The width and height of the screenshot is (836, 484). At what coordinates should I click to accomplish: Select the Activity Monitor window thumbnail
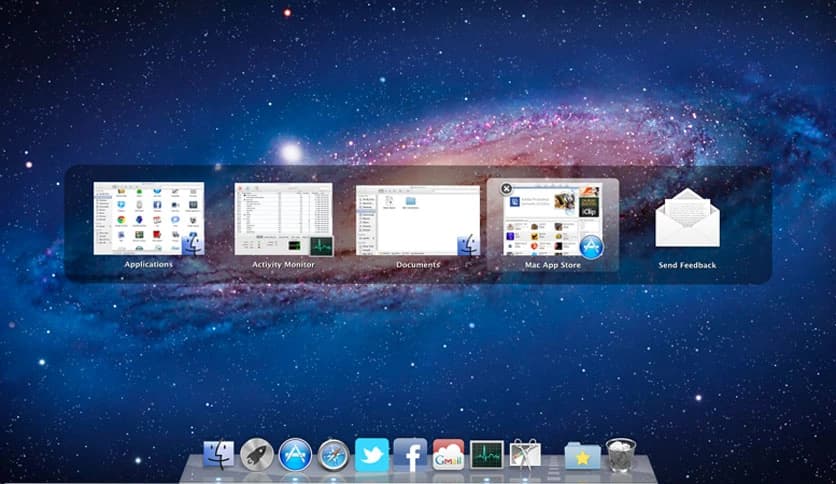pyautogui.click(x=283, y=218)
